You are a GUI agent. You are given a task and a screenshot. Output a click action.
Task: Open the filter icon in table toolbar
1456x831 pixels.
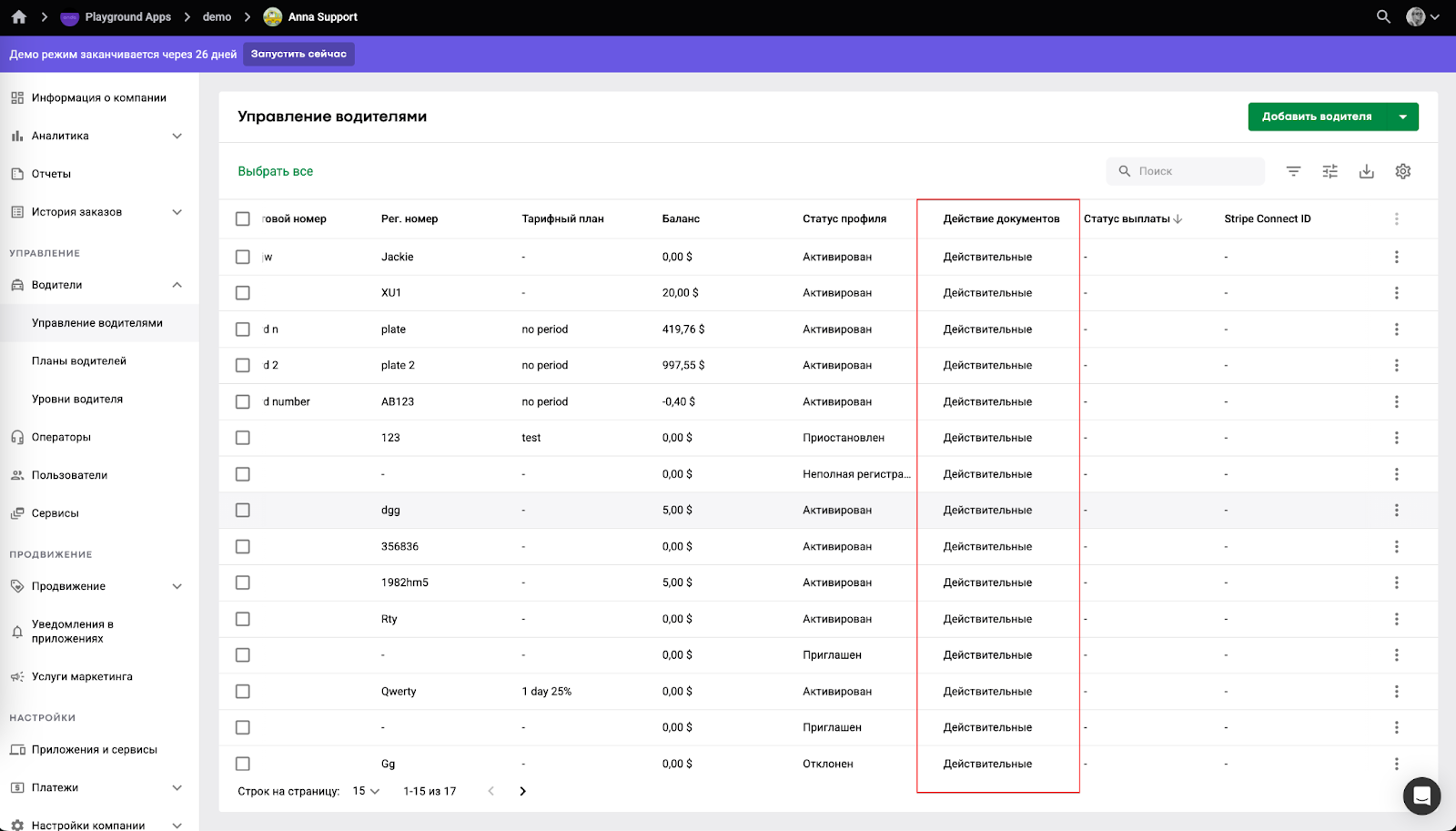pyautogui.click(x=1293, y=171)
